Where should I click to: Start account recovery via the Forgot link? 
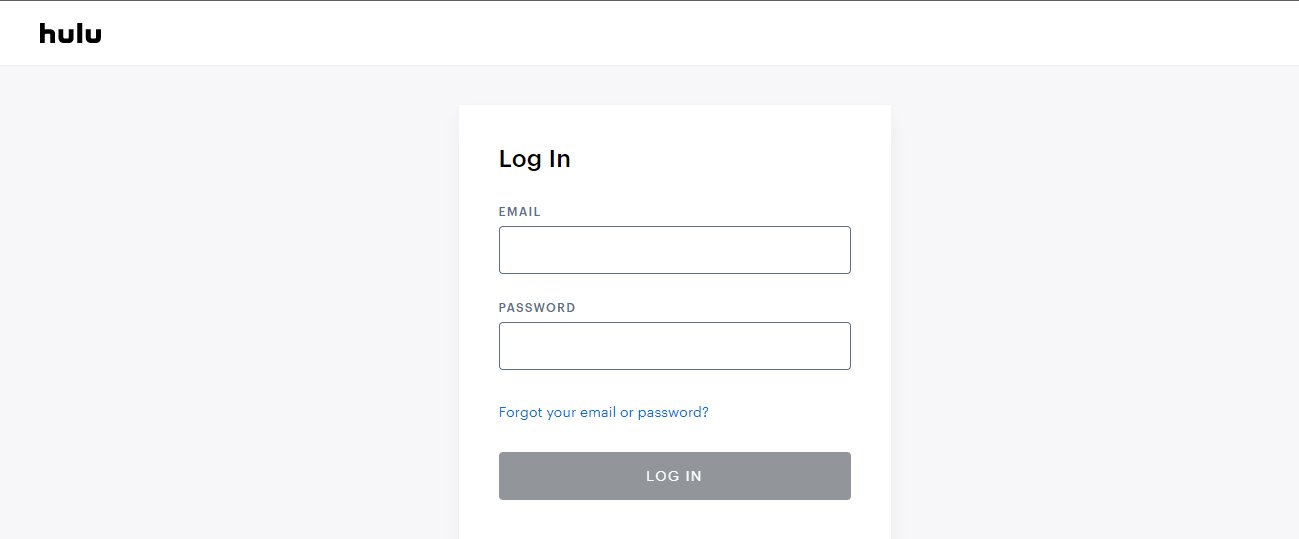pos(603,412)
